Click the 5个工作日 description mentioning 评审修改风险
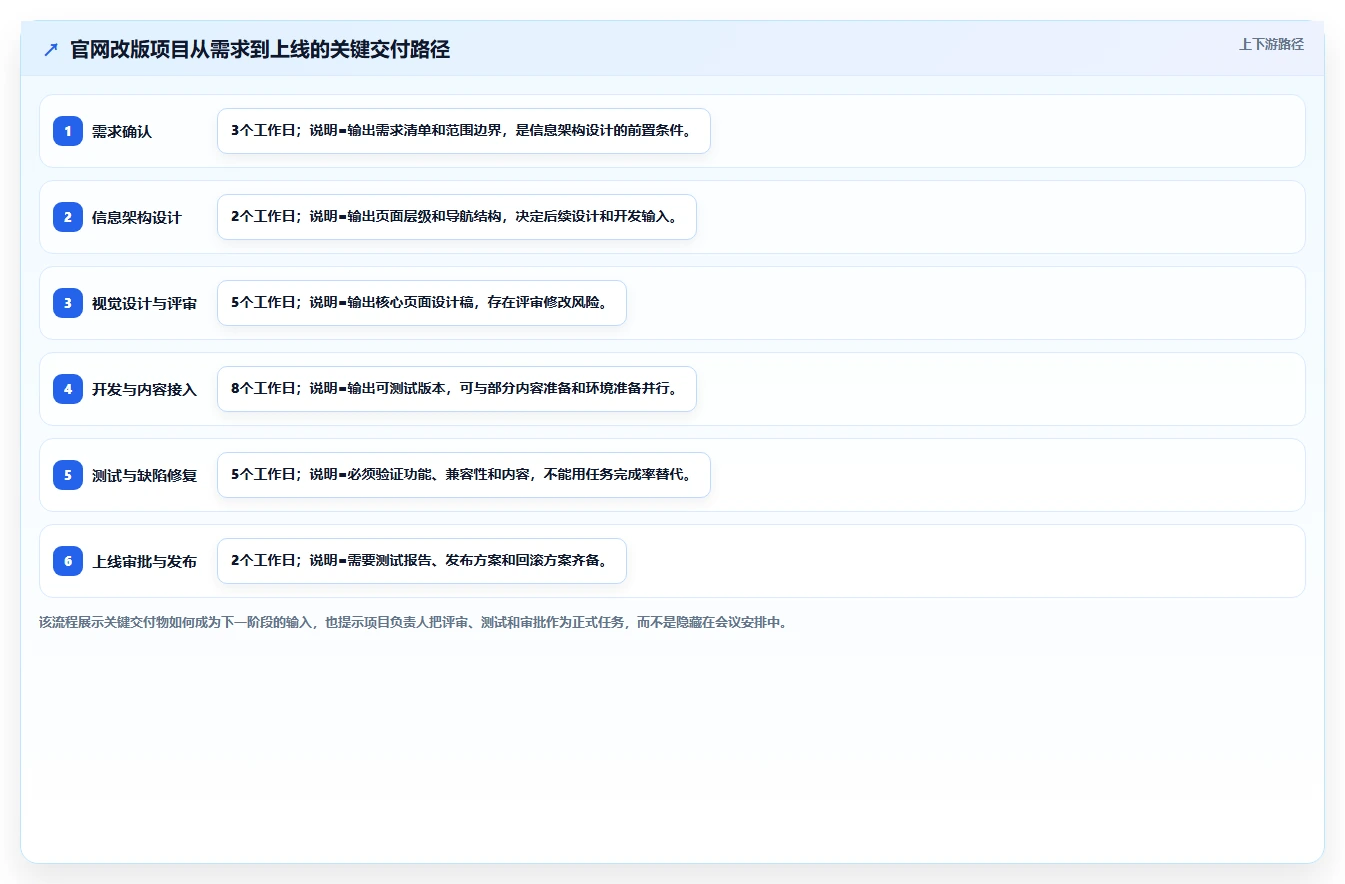Screen dimensions: 1345x884 click(422, 303)
